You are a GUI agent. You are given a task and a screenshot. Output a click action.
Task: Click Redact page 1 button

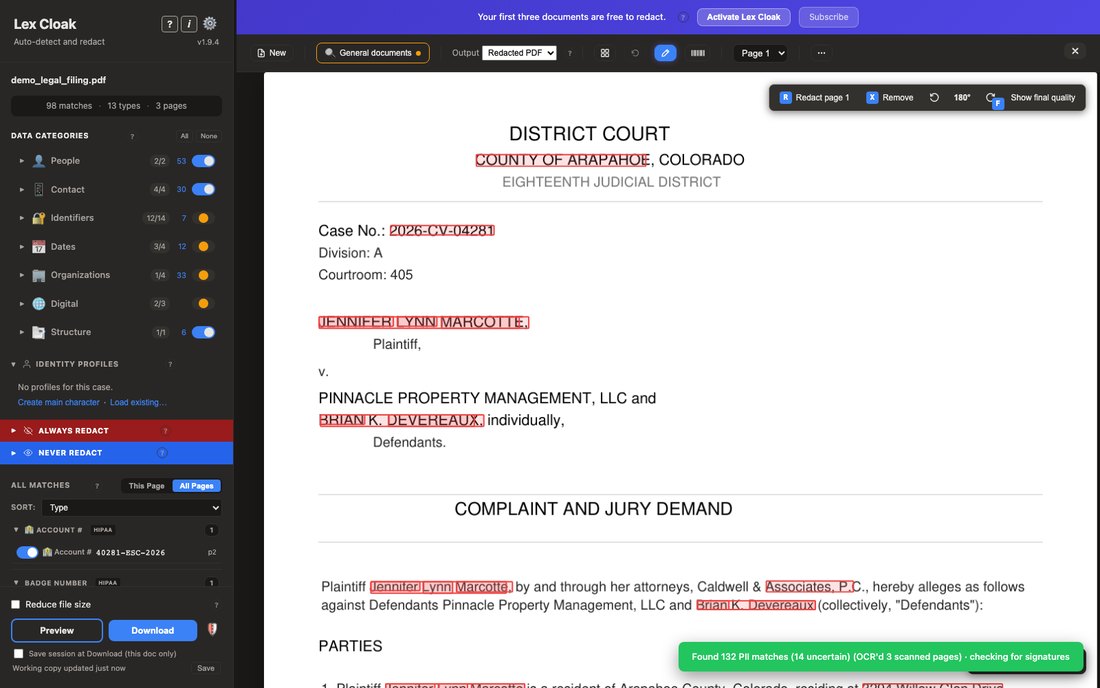point(814,97)
